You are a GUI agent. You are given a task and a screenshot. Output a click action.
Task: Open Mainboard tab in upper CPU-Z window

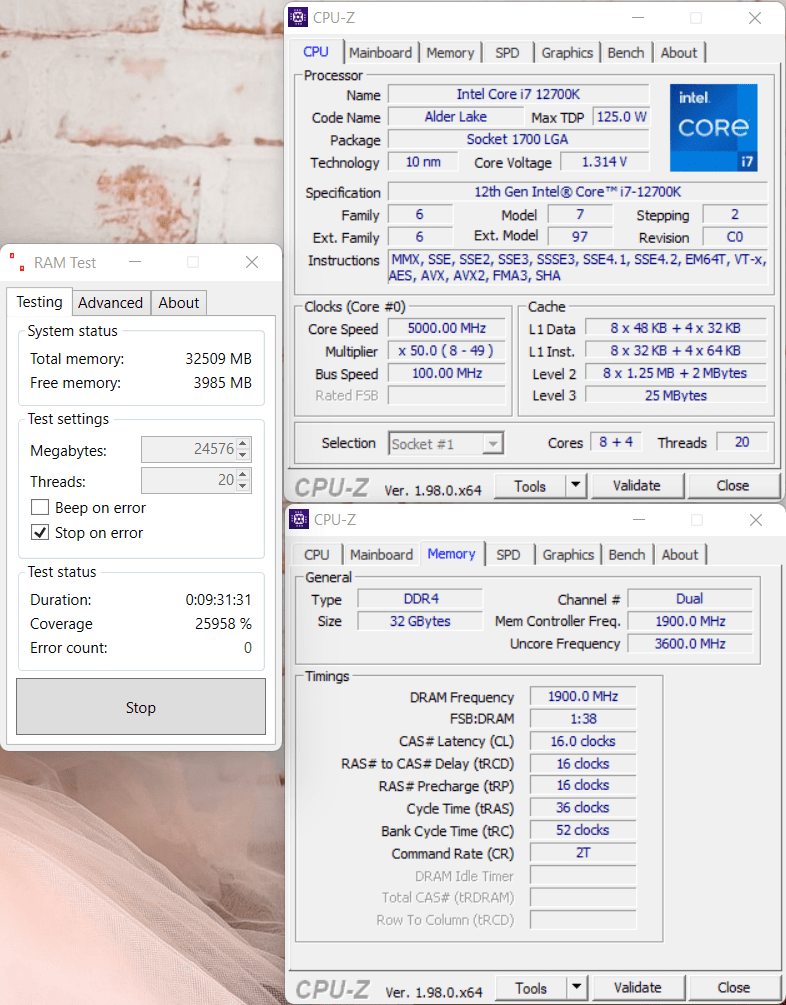tap(381, 53)
